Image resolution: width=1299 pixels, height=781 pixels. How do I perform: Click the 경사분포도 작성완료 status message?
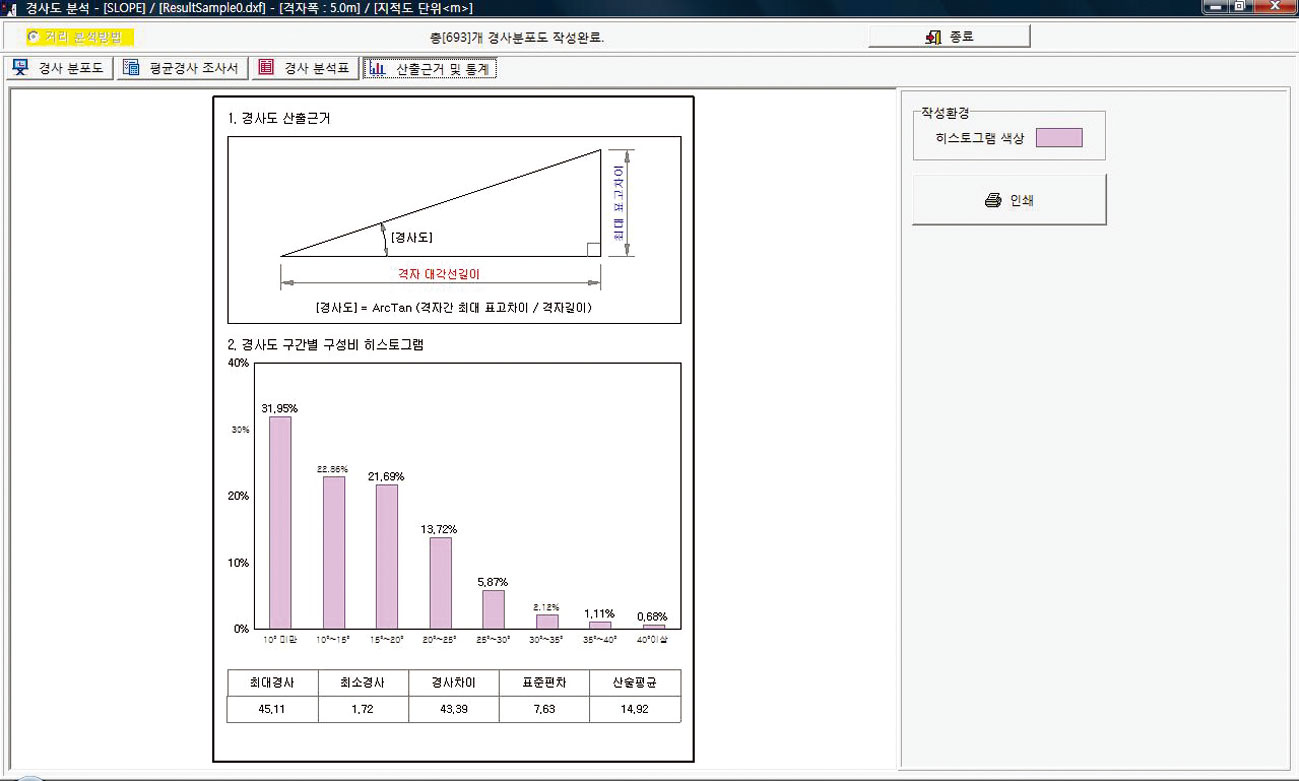click(516, 38)
